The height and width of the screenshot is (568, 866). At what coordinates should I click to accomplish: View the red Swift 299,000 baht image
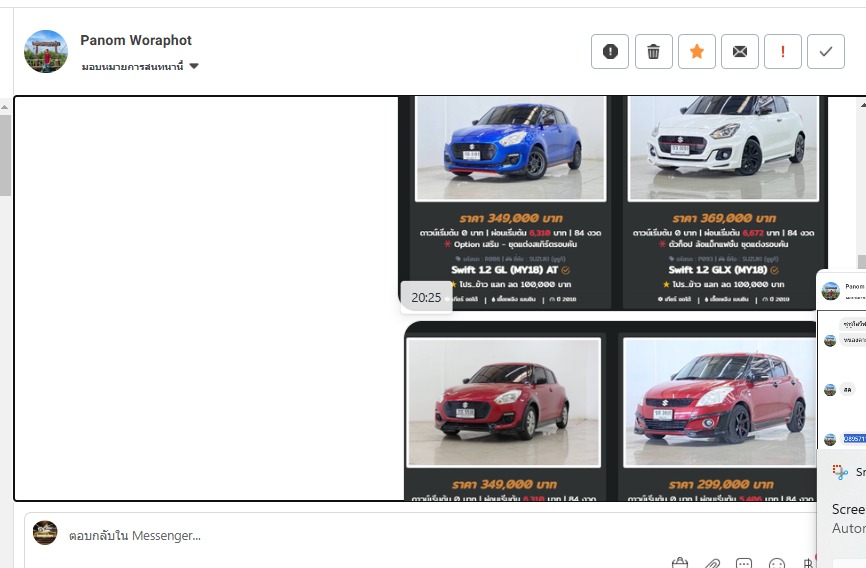(723, 402)
